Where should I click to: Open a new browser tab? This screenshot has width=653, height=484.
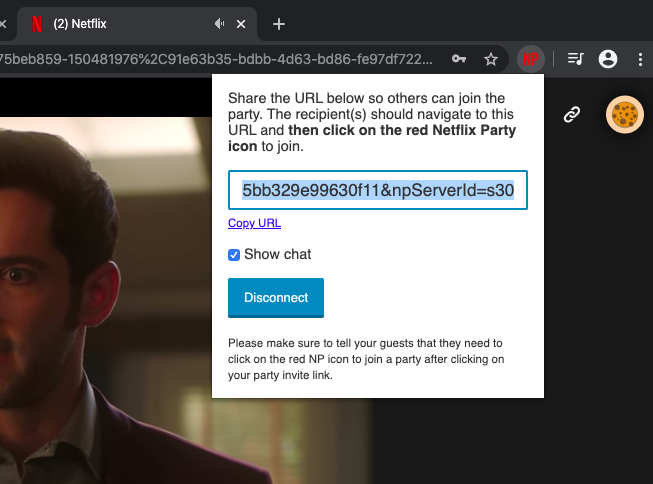tap(279, 24)
